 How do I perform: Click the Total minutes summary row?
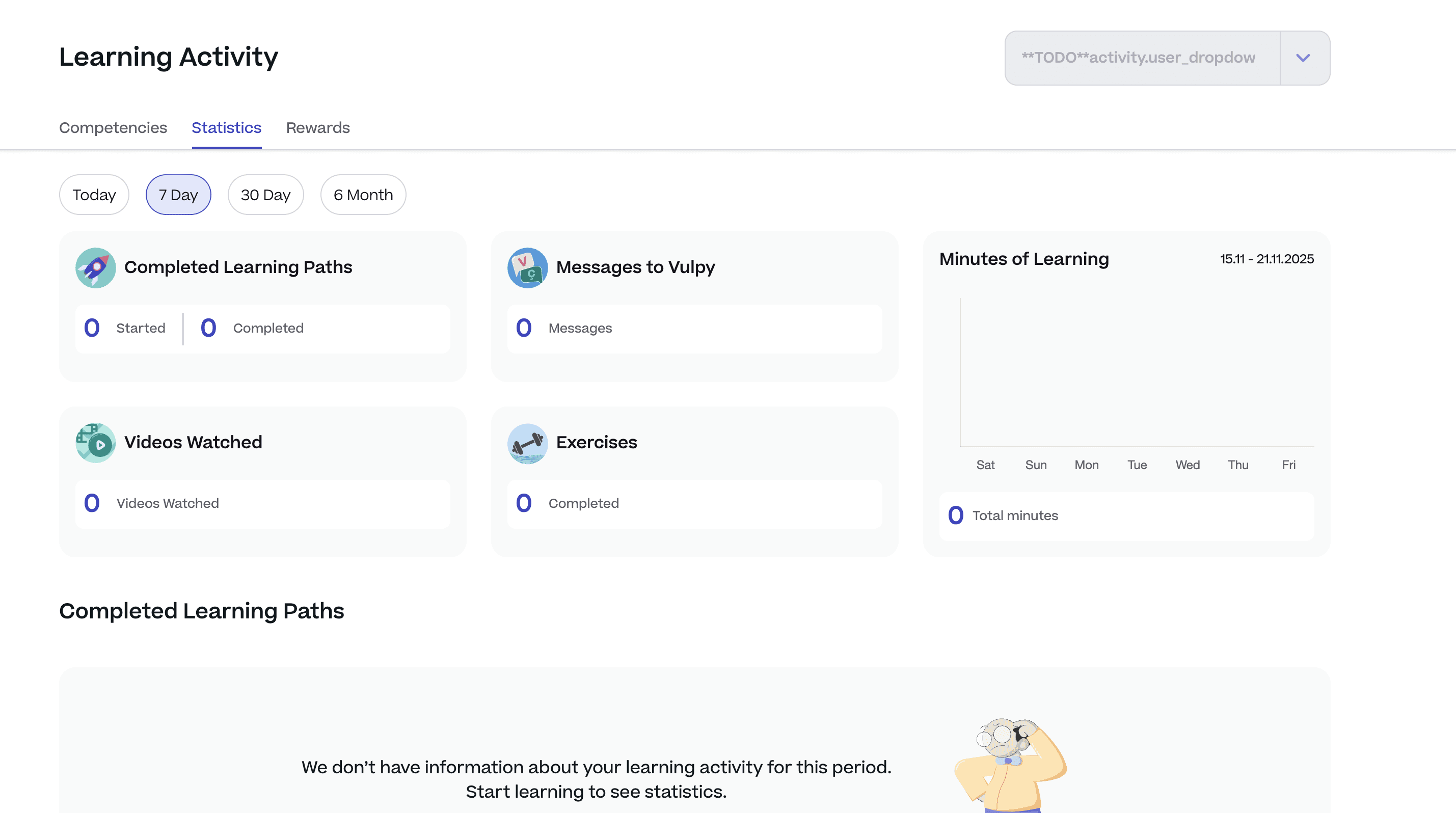(1126, 516)
